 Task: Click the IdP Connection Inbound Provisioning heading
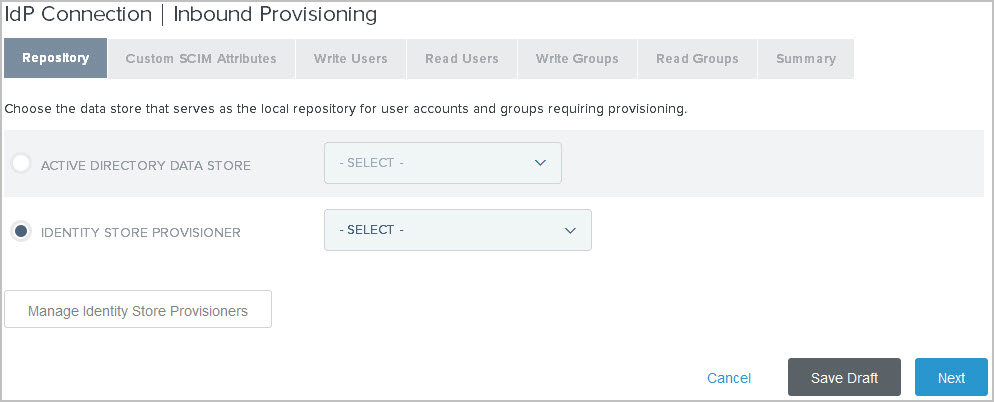pos(191,15)
